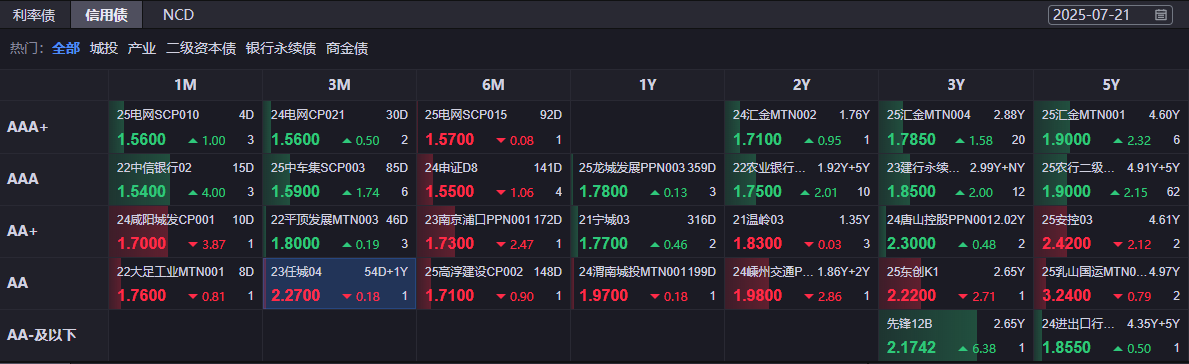Filter by 商金债 category
Image resolution: width=1189 pixels, height=364 pixels.
[347, 49]
